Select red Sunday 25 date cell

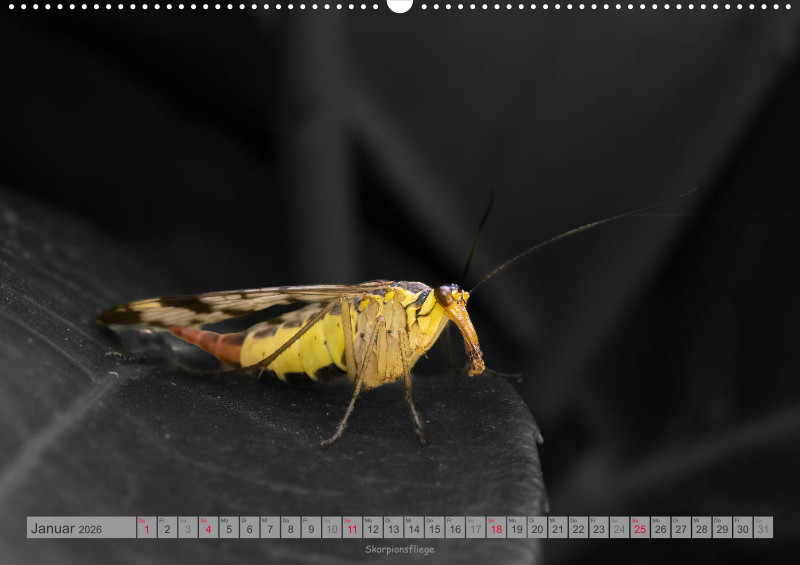coord(640,528)
